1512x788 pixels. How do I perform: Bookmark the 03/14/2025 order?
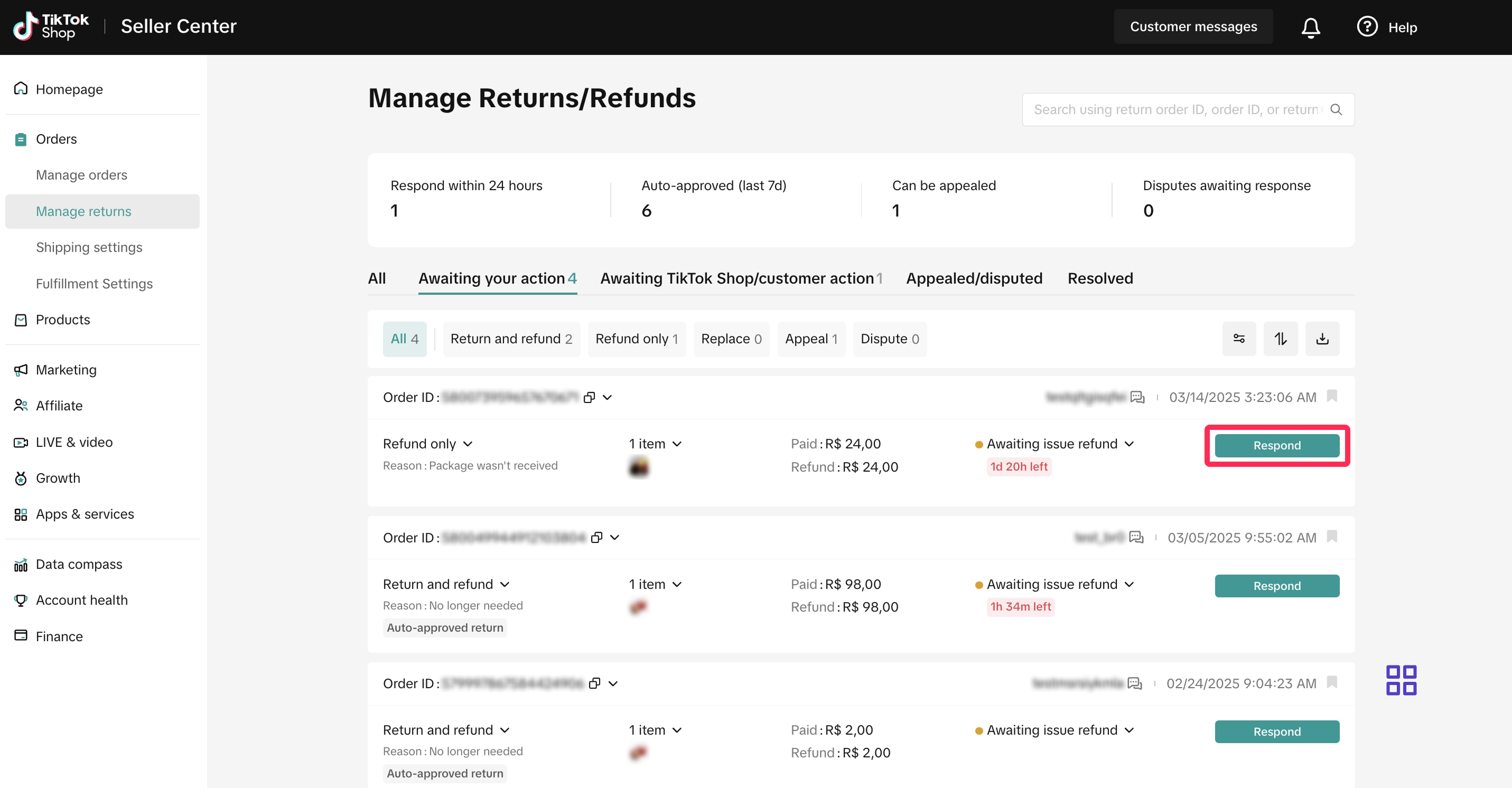(x=1332, y=396)
